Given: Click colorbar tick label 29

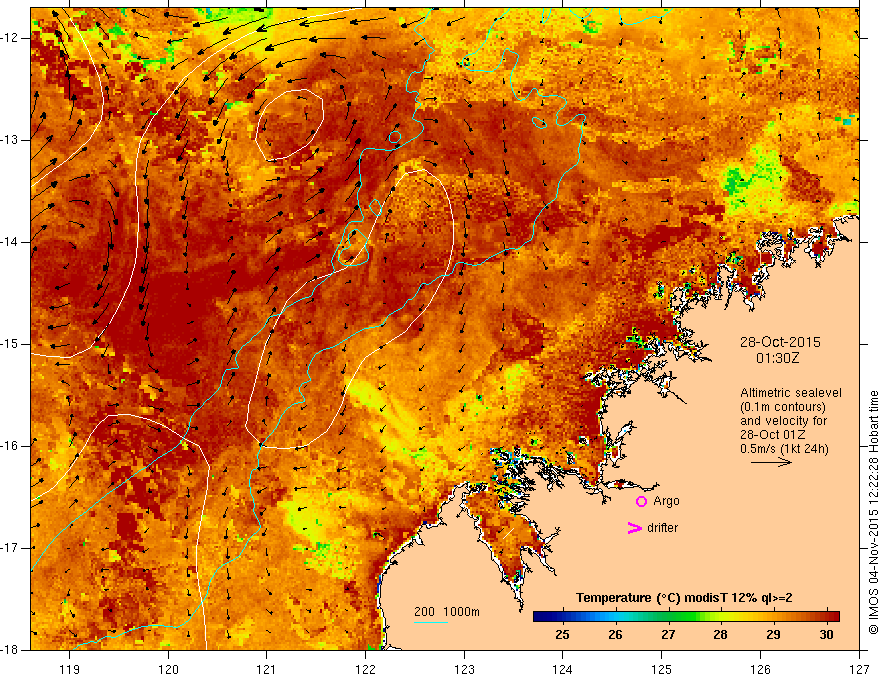Looking at the screenshot, I should coord(773,635).
